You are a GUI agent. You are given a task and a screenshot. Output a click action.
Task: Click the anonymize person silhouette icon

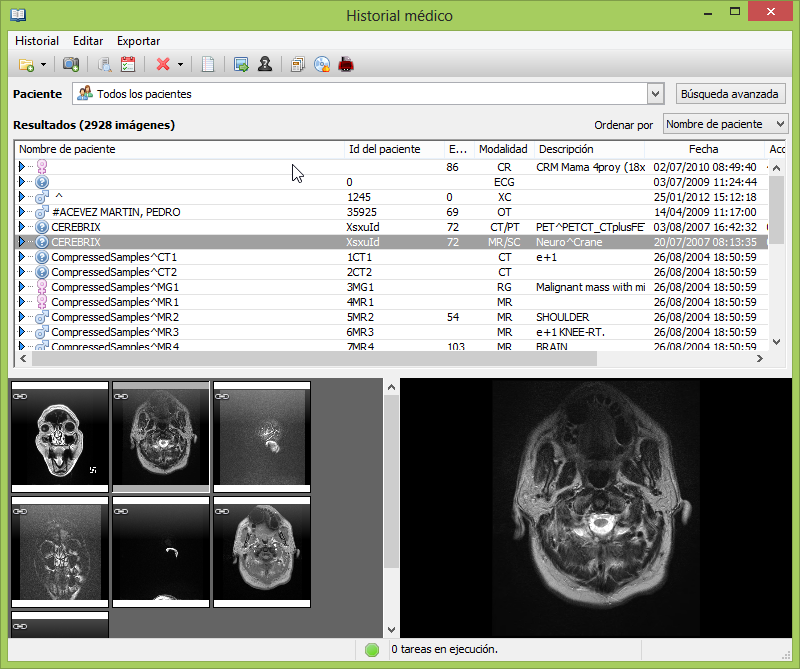[265, 64]
